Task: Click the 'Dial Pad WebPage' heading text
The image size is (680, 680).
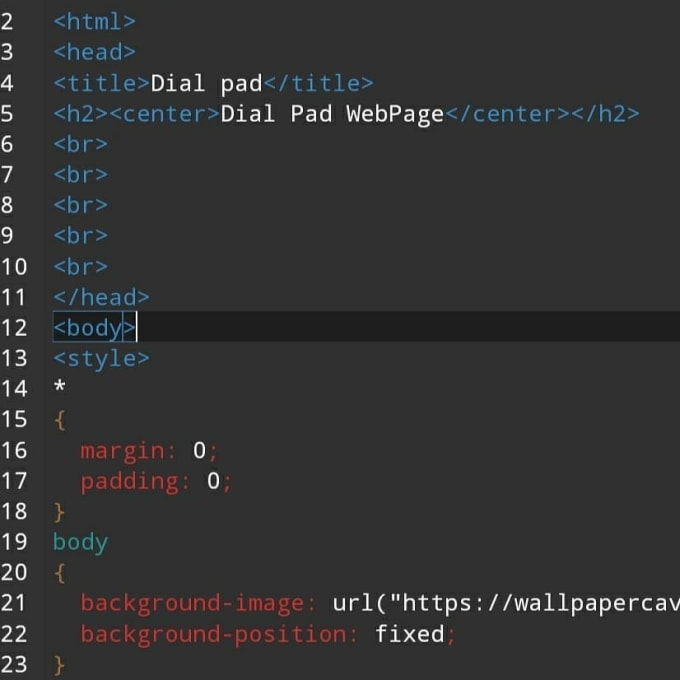Action: 332,114
